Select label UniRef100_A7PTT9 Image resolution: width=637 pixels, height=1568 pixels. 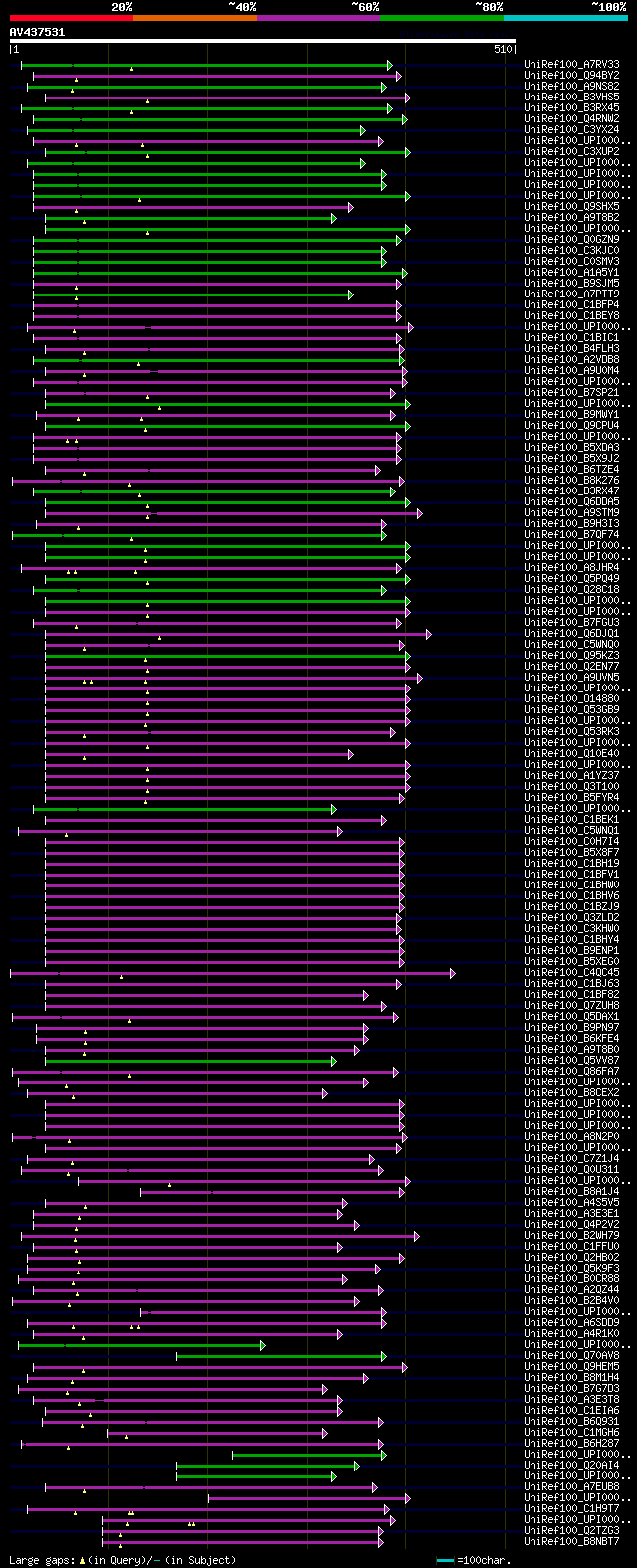tap(571, 294)
